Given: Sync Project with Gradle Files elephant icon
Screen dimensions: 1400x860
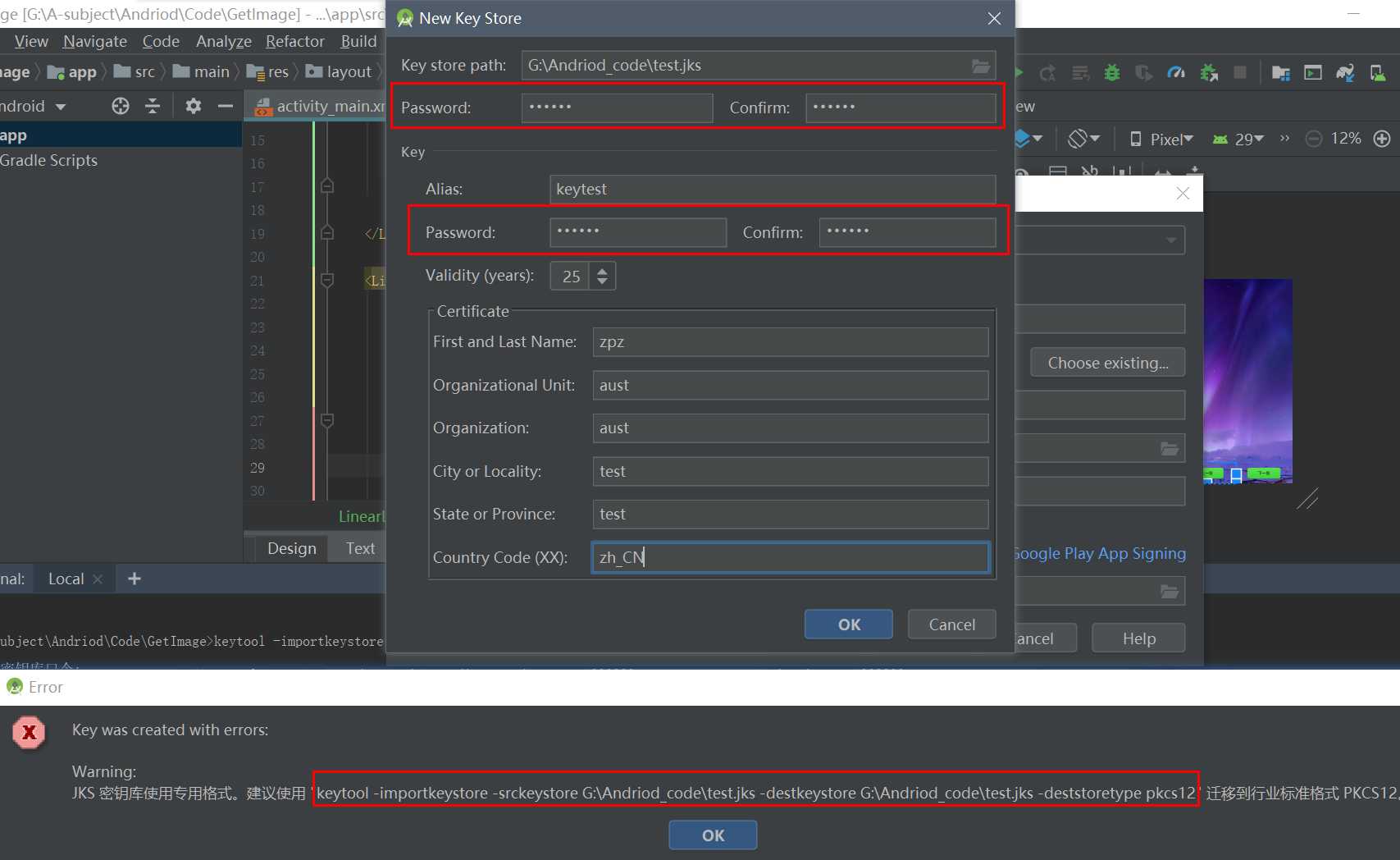Looking at the screenshot, I should (1345, 73).
